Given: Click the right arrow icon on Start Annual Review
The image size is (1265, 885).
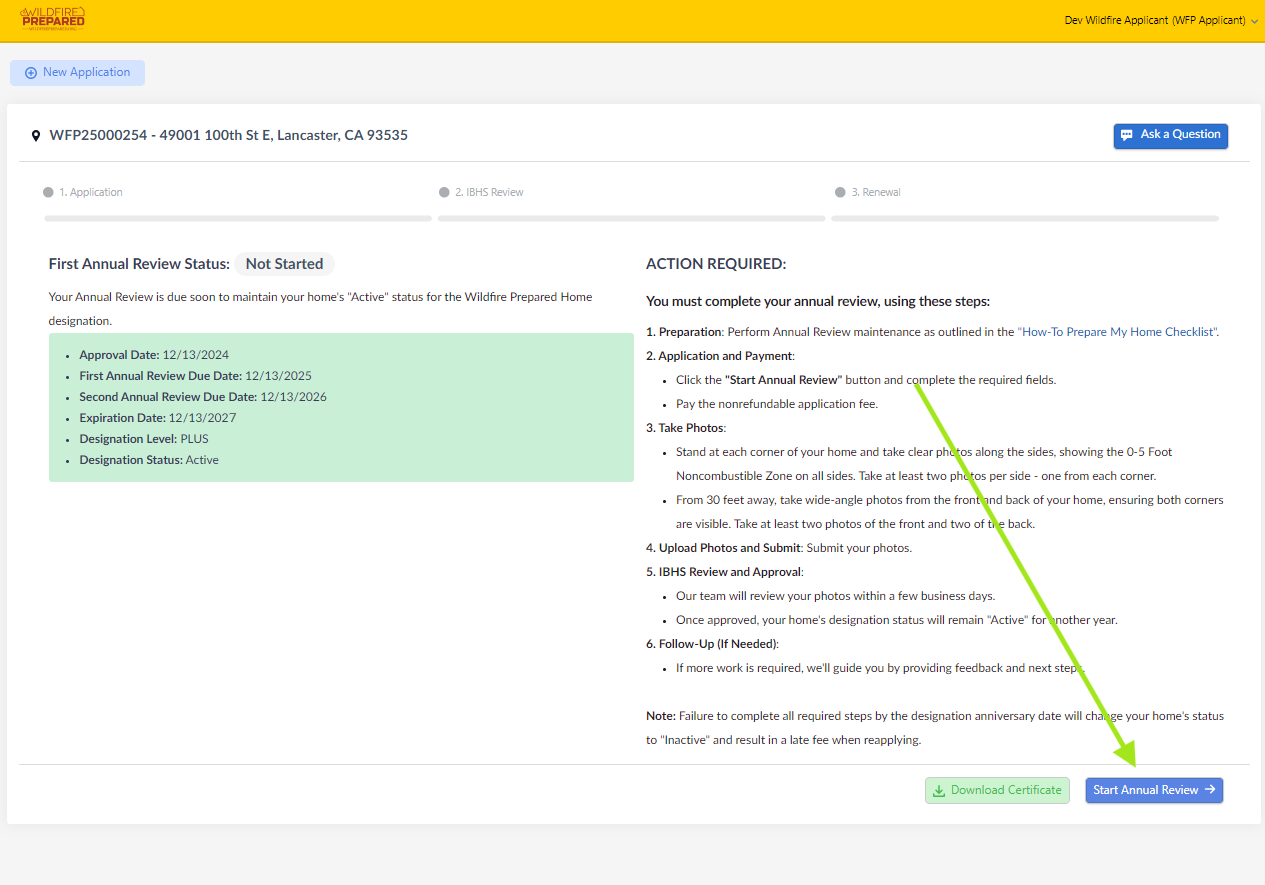Looking at the screenshot, I should coord(1210,790).
